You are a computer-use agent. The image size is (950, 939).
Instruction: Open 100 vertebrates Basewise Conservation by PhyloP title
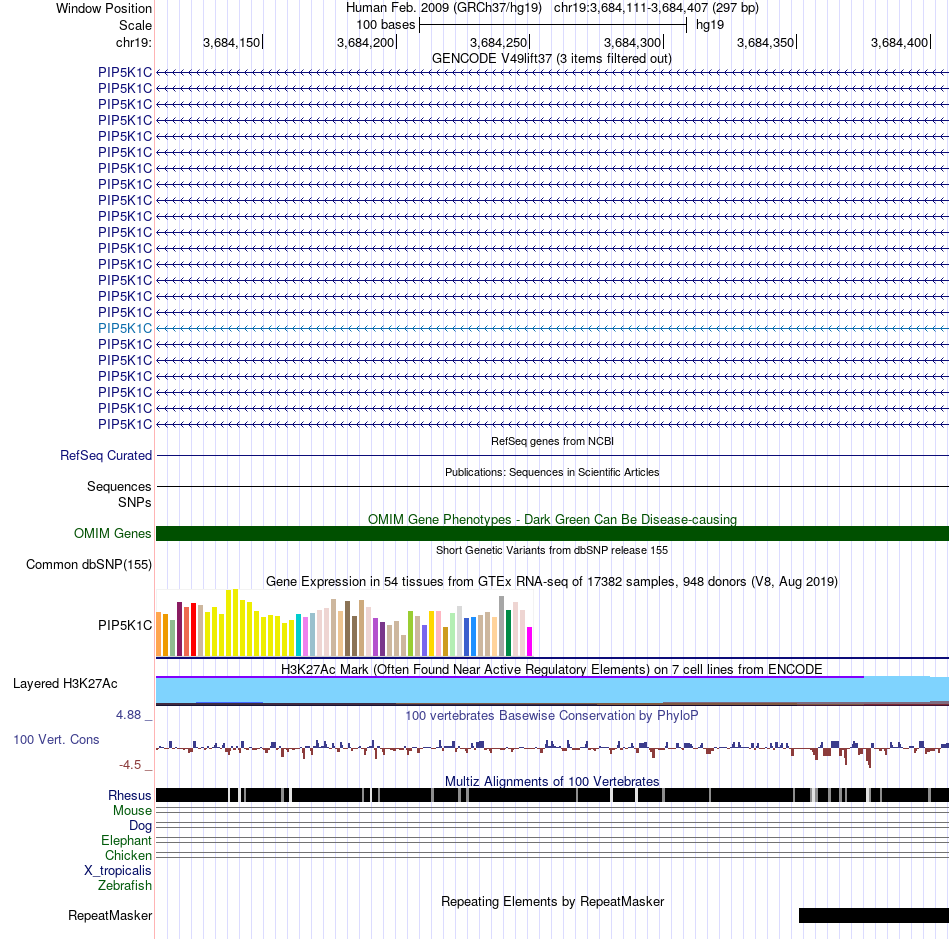point(552,715)
